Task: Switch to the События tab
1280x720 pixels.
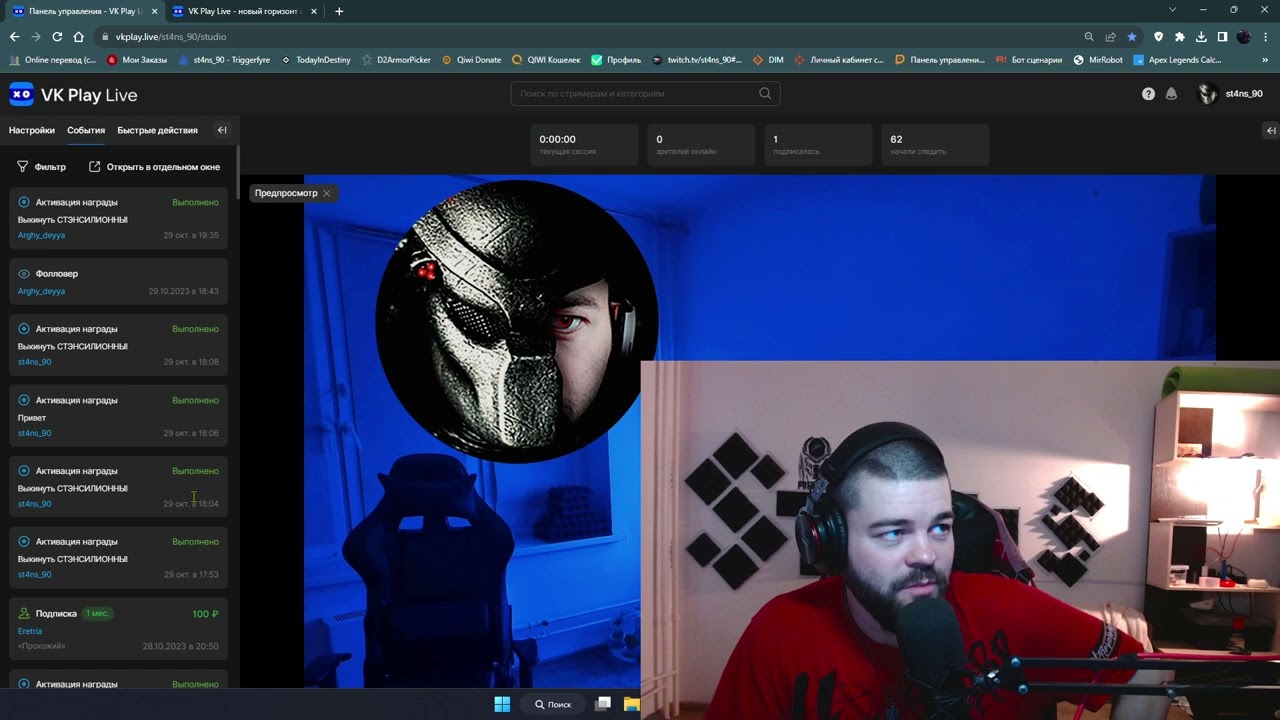Action: [86, 130]
